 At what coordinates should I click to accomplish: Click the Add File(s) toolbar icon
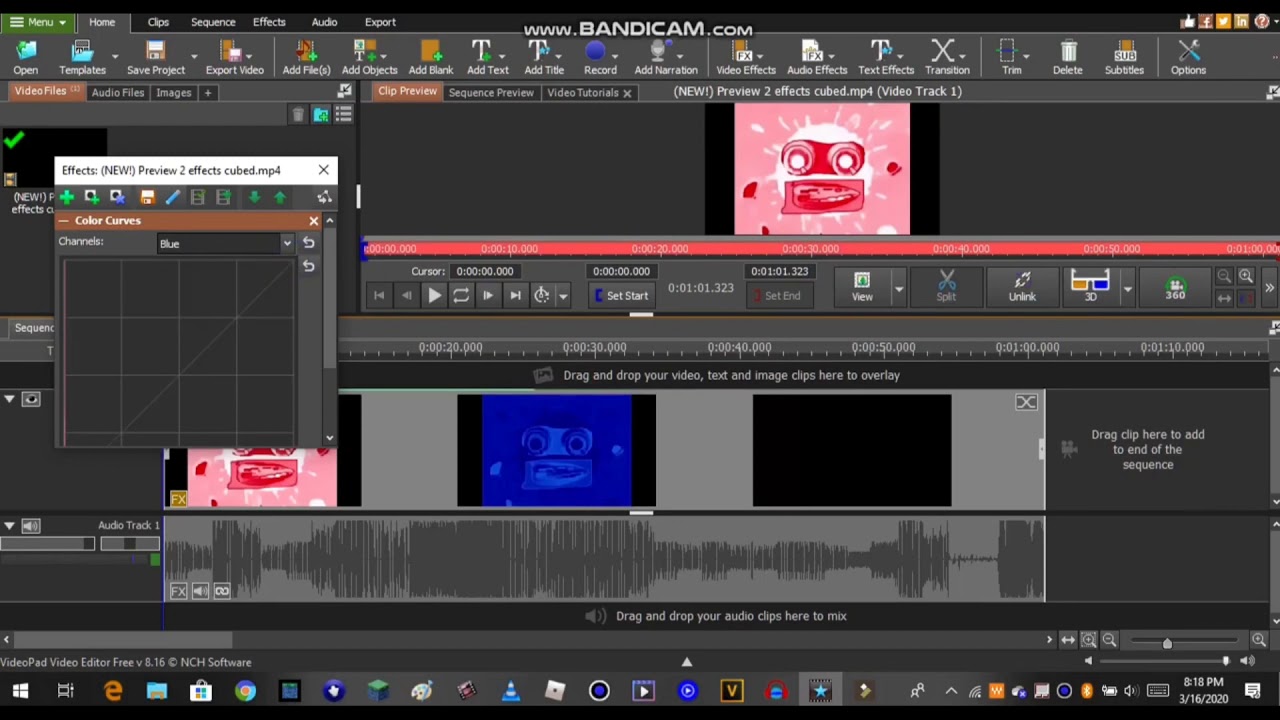[306, 57]
